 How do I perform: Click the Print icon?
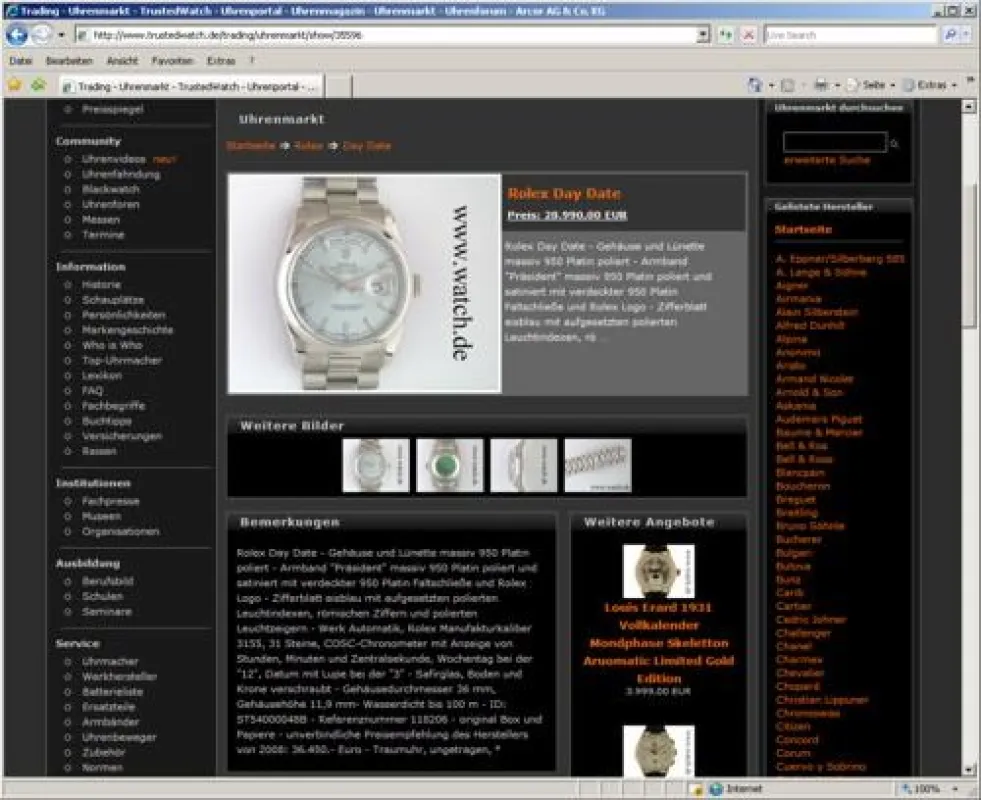tap(821, 84)
